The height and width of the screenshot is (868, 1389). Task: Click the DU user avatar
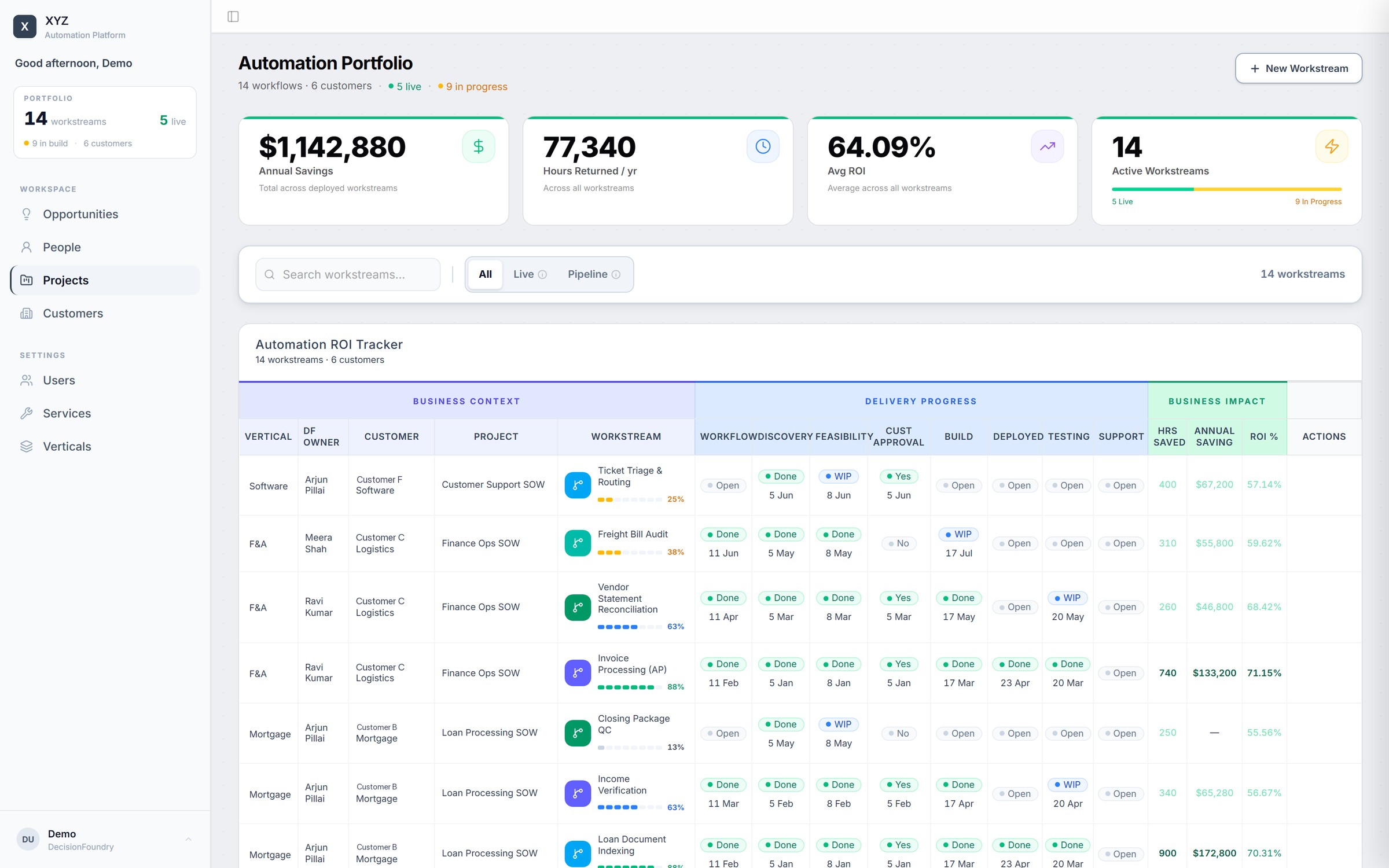coord(28,840)
